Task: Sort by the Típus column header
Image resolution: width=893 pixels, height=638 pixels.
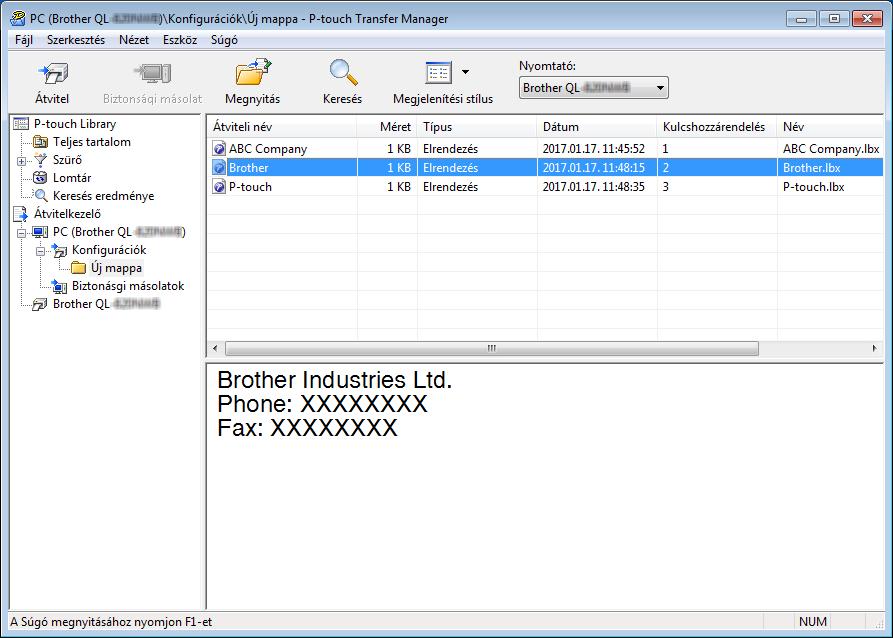Action: (477, 126)
